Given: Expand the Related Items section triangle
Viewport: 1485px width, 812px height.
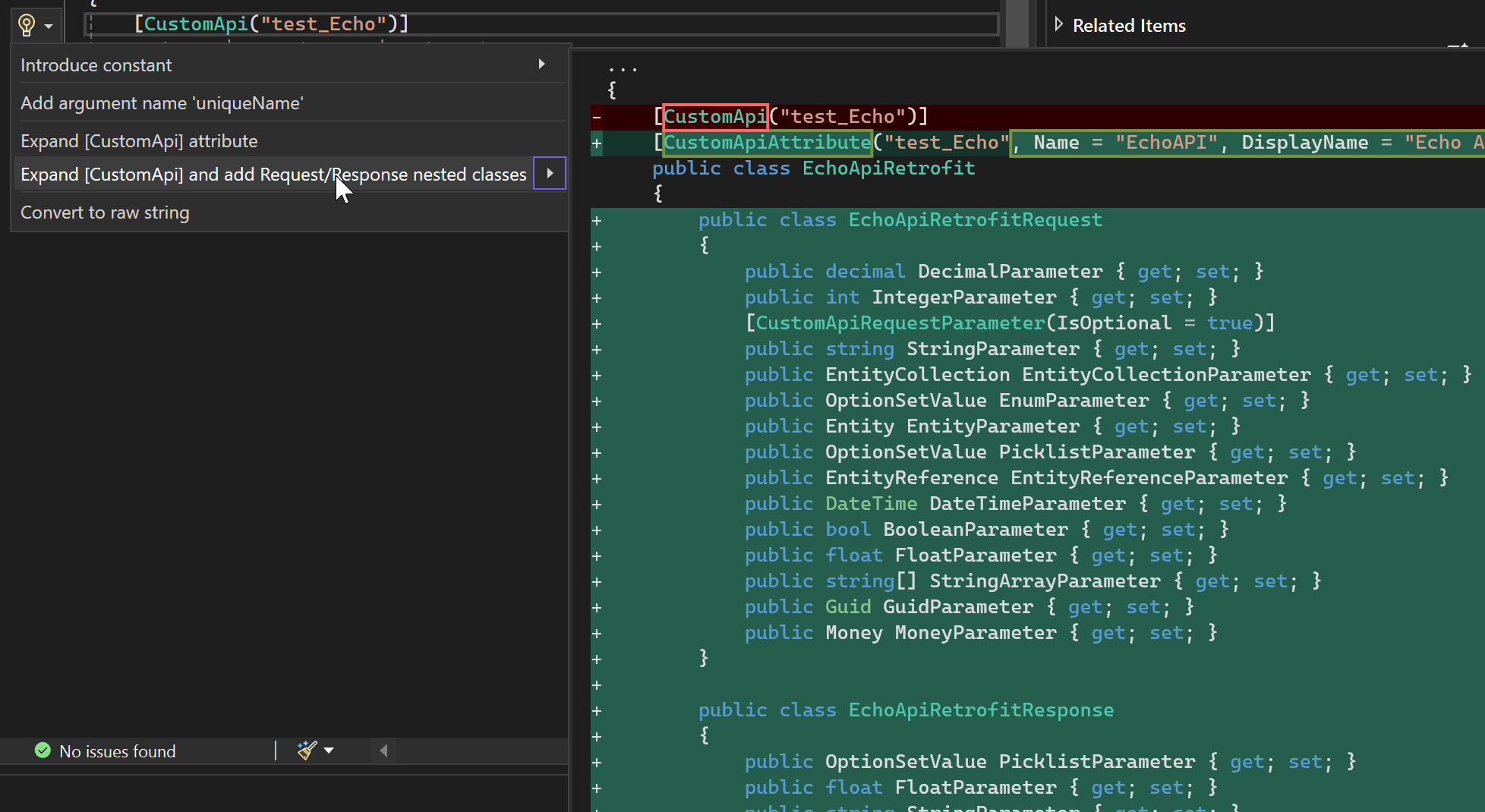Looking at the screenshot, I should pos(1058,25).
